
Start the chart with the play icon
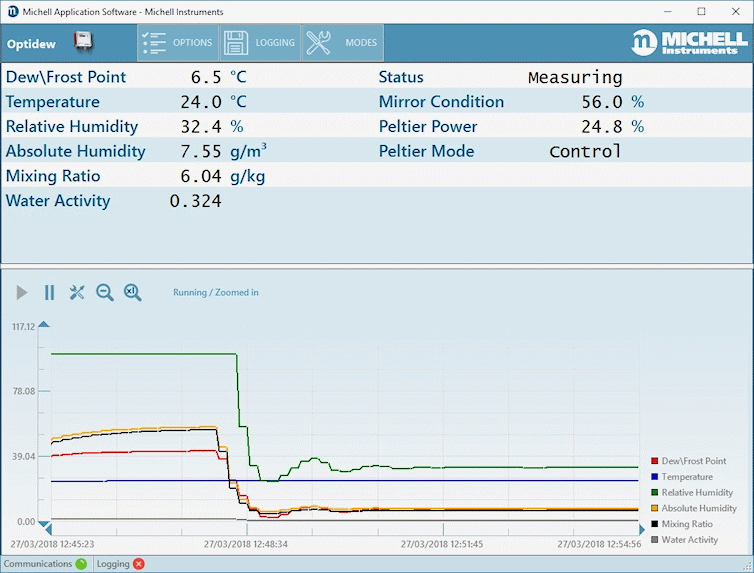[22, 292]
